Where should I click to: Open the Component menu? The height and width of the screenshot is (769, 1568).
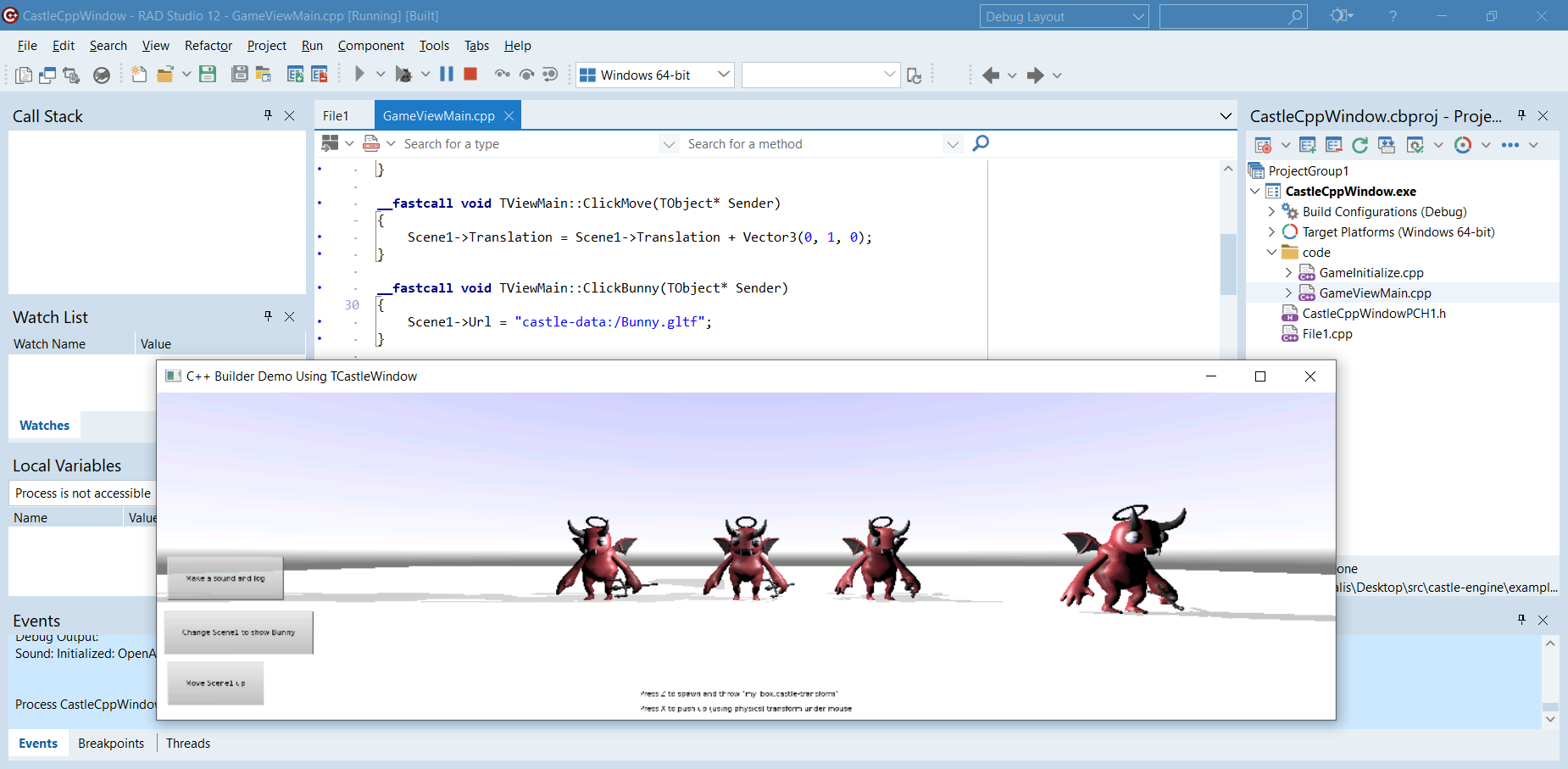tap(371, 46)
